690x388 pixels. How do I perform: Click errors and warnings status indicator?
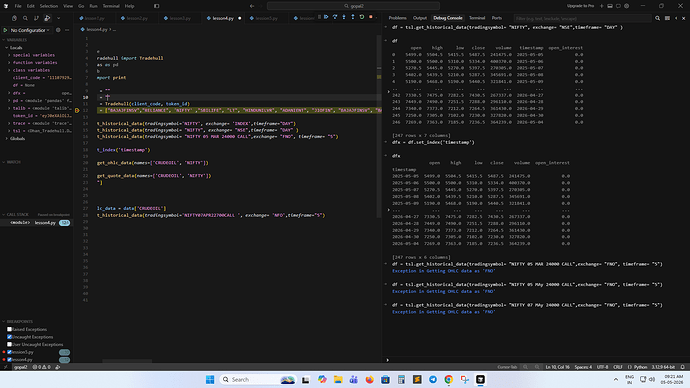pos(41,367)
